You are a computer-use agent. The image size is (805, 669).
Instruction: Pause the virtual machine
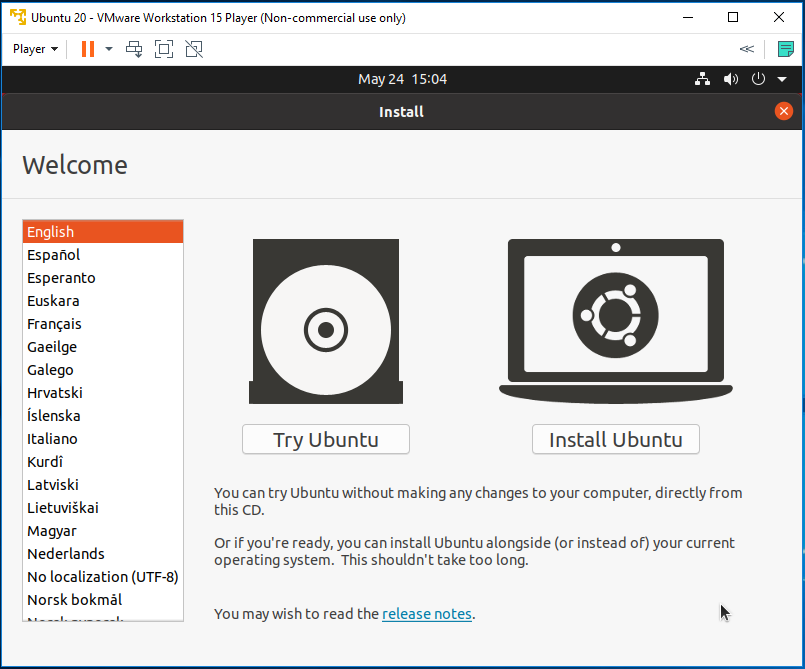pos(88,49)
